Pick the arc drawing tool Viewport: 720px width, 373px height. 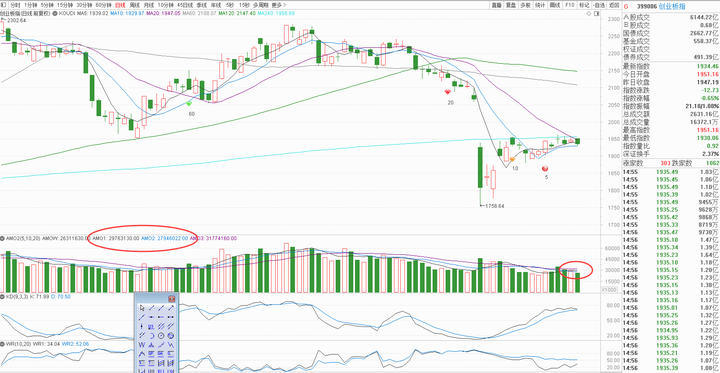pyautogui.click(x=152, y=336)
